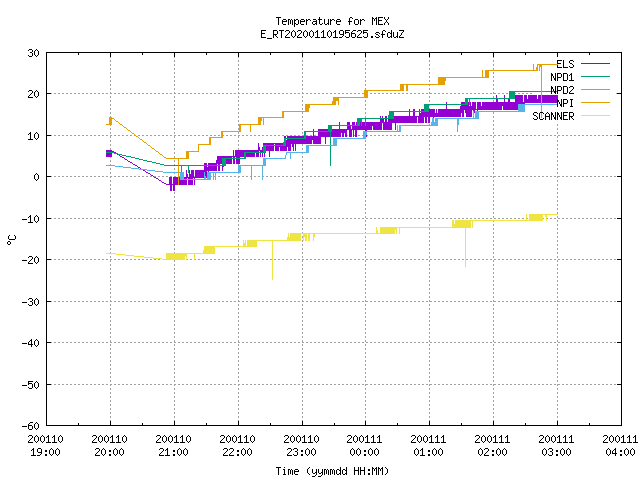640x480 pixels.
Task: Click the NPD1 legend label
Action: coord(562,77)
